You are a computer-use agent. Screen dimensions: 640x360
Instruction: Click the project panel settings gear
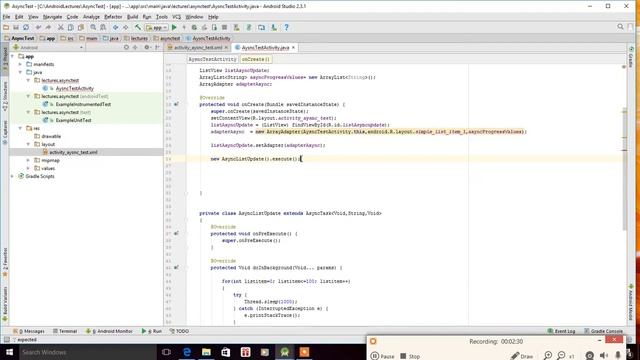tap(147, 47)
